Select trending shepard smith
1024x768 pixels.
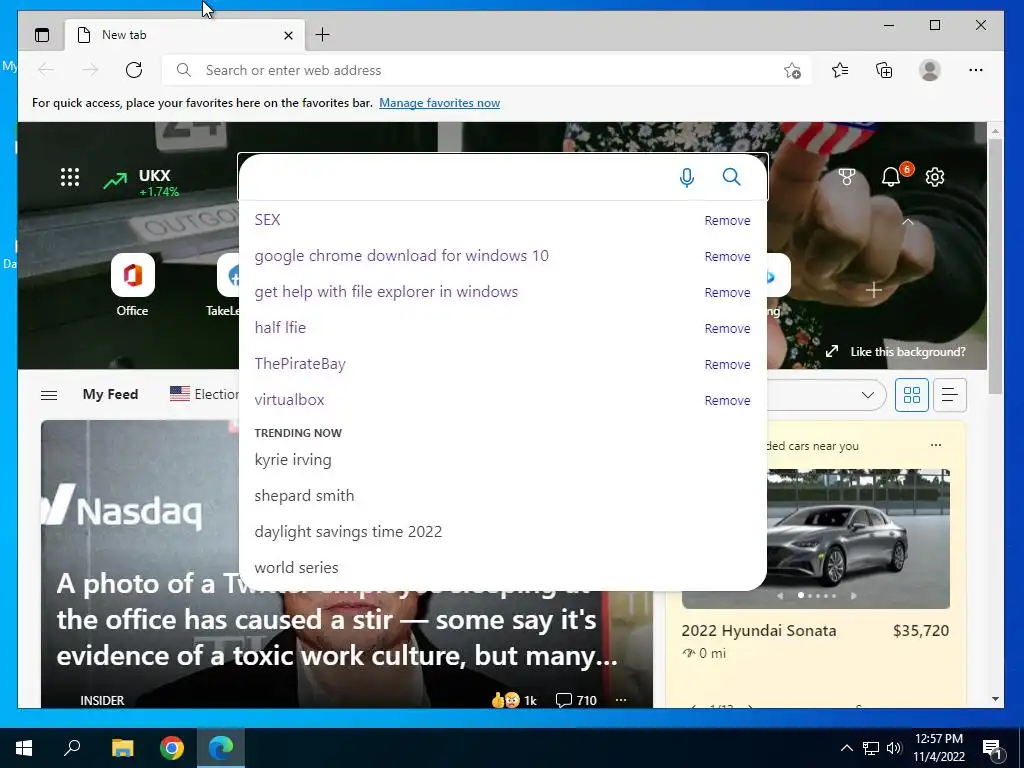point(304,496)
